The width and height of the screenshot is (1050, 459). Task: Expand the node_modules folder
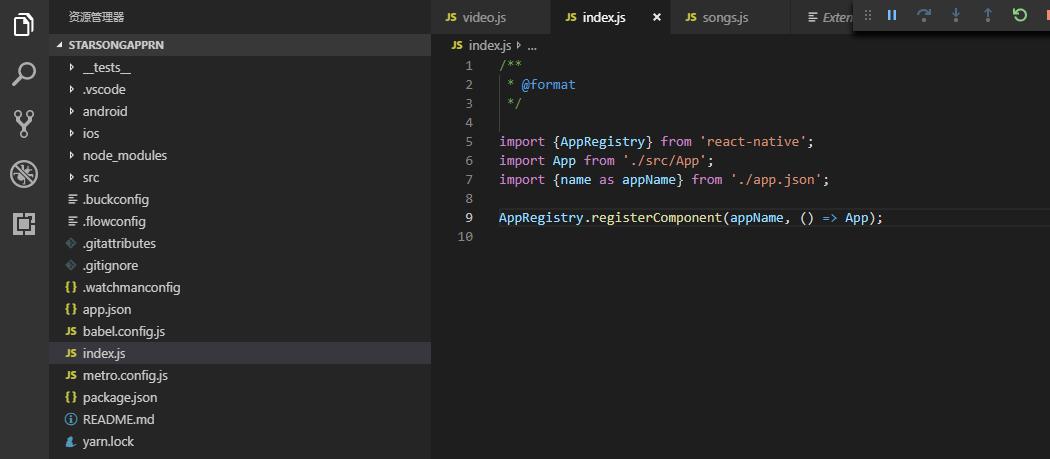pos(124,155)
